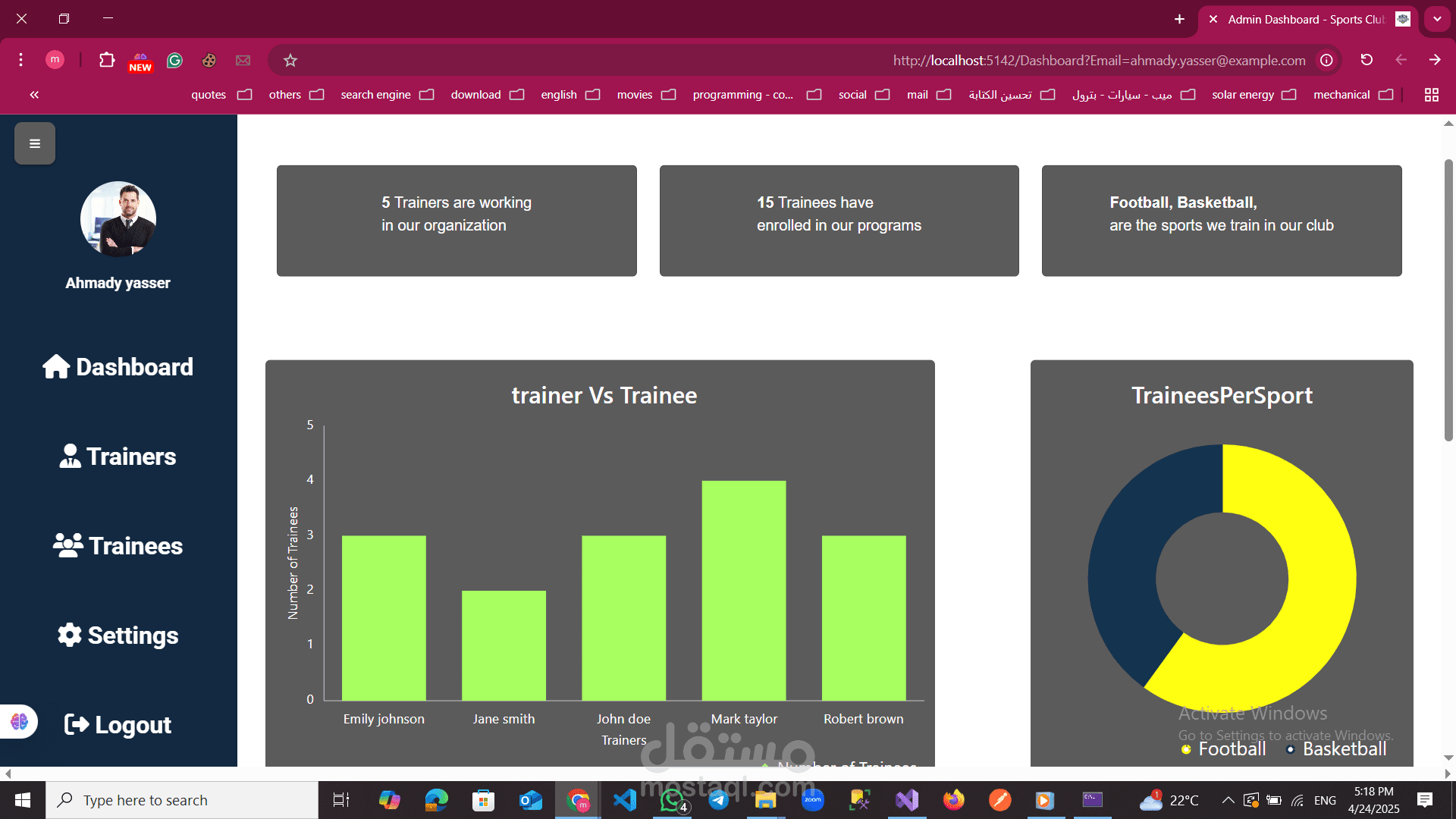1456x819 pixels.
Task: Open Settings from the sidebar
Action: pyautogui.click(x=118, y=635)
